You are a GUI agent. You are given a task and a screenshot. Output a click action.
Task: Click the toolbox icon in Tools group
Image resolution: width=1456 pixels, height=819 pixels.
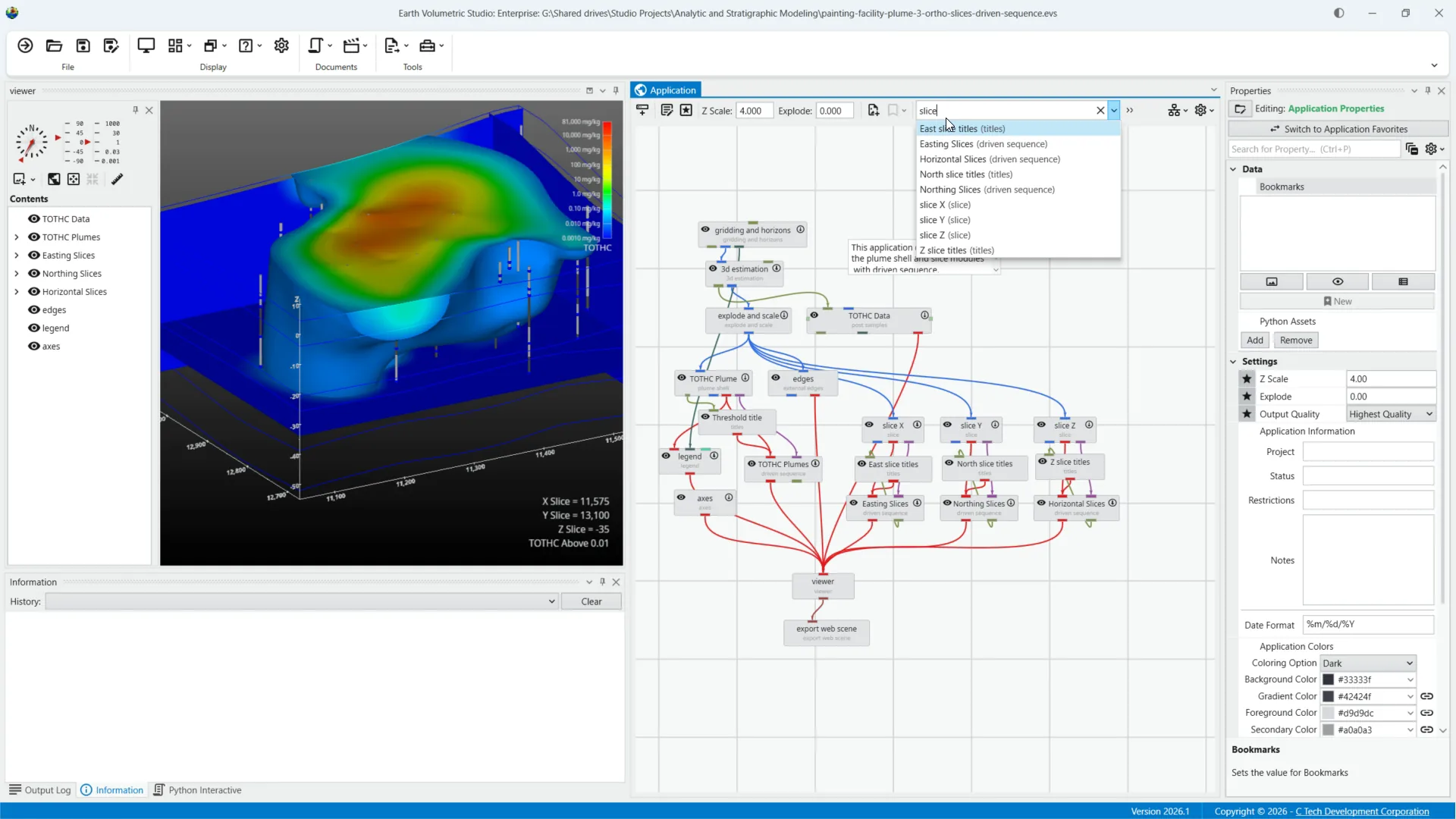point(427,45)
